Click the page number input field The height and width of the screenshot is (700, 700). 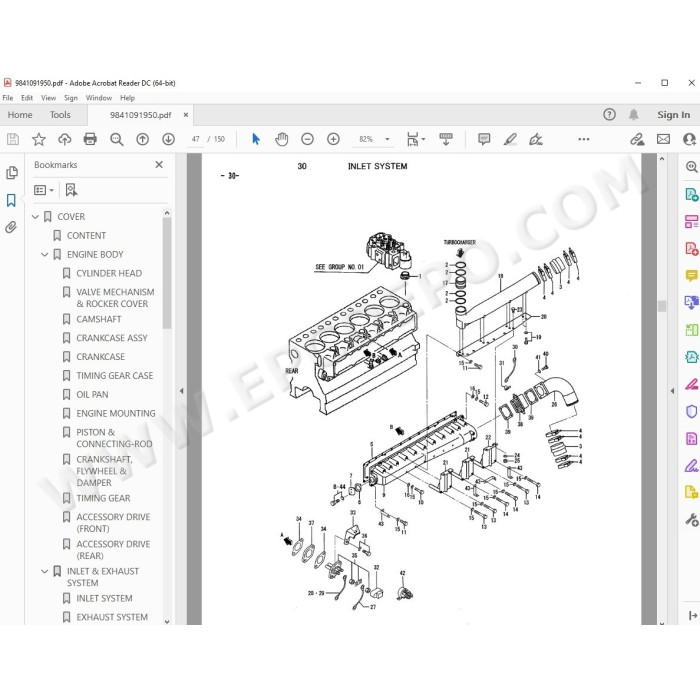click(196, 139)
